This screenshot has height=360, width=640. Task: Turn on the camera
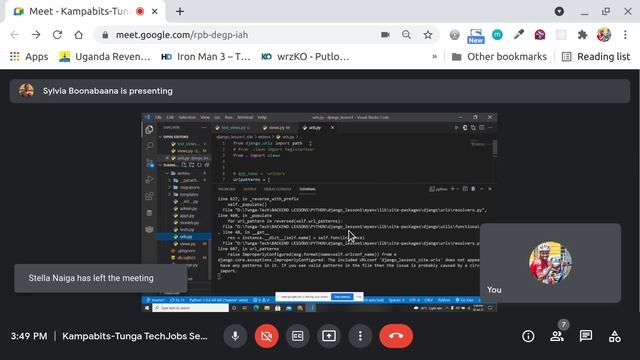267,336
